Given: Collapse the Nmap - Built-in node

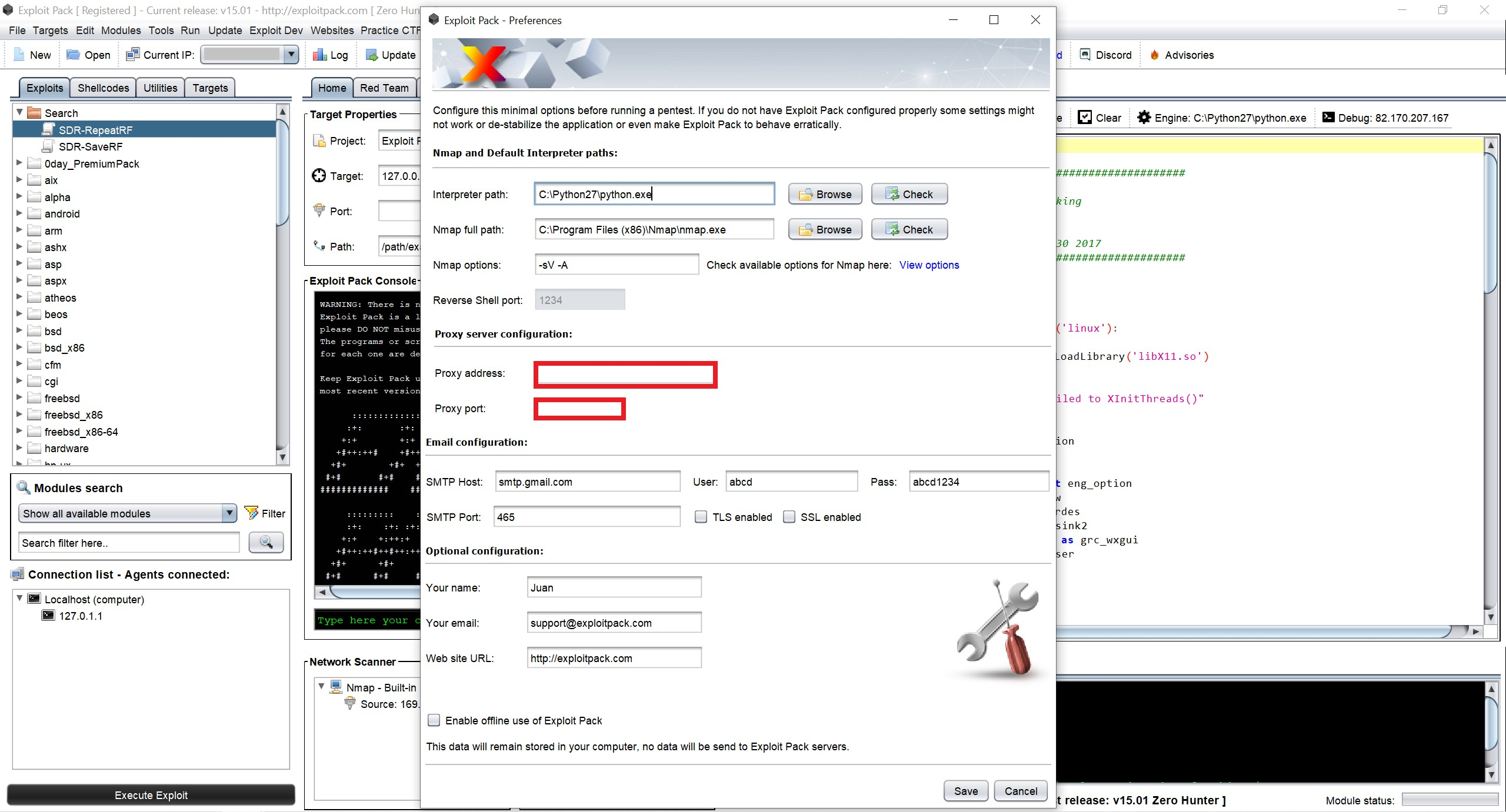Looking at the screenshot, I should [x=321, y=686].
